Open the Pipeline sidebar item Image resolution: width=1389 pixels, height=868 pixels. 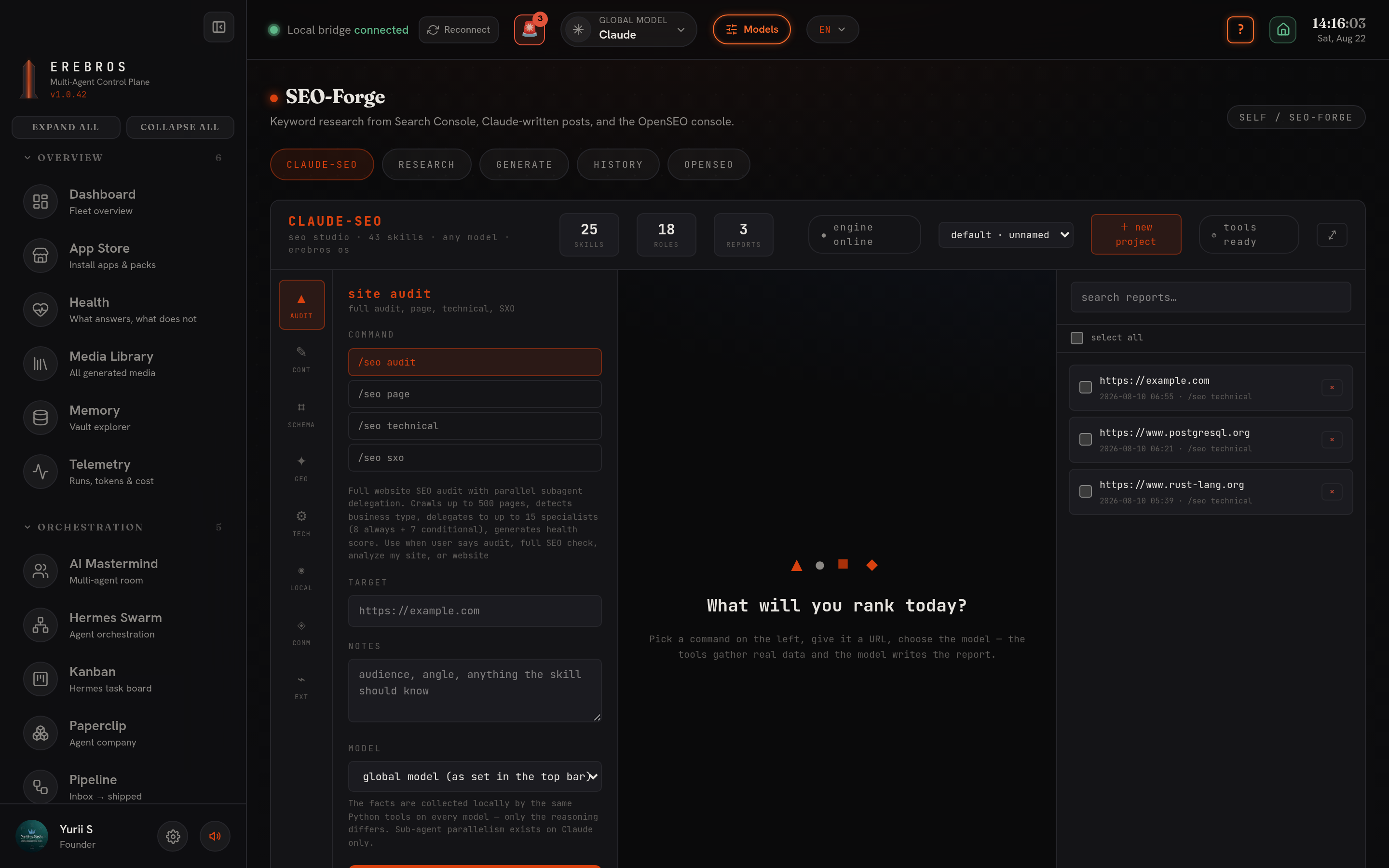[122, 787]
